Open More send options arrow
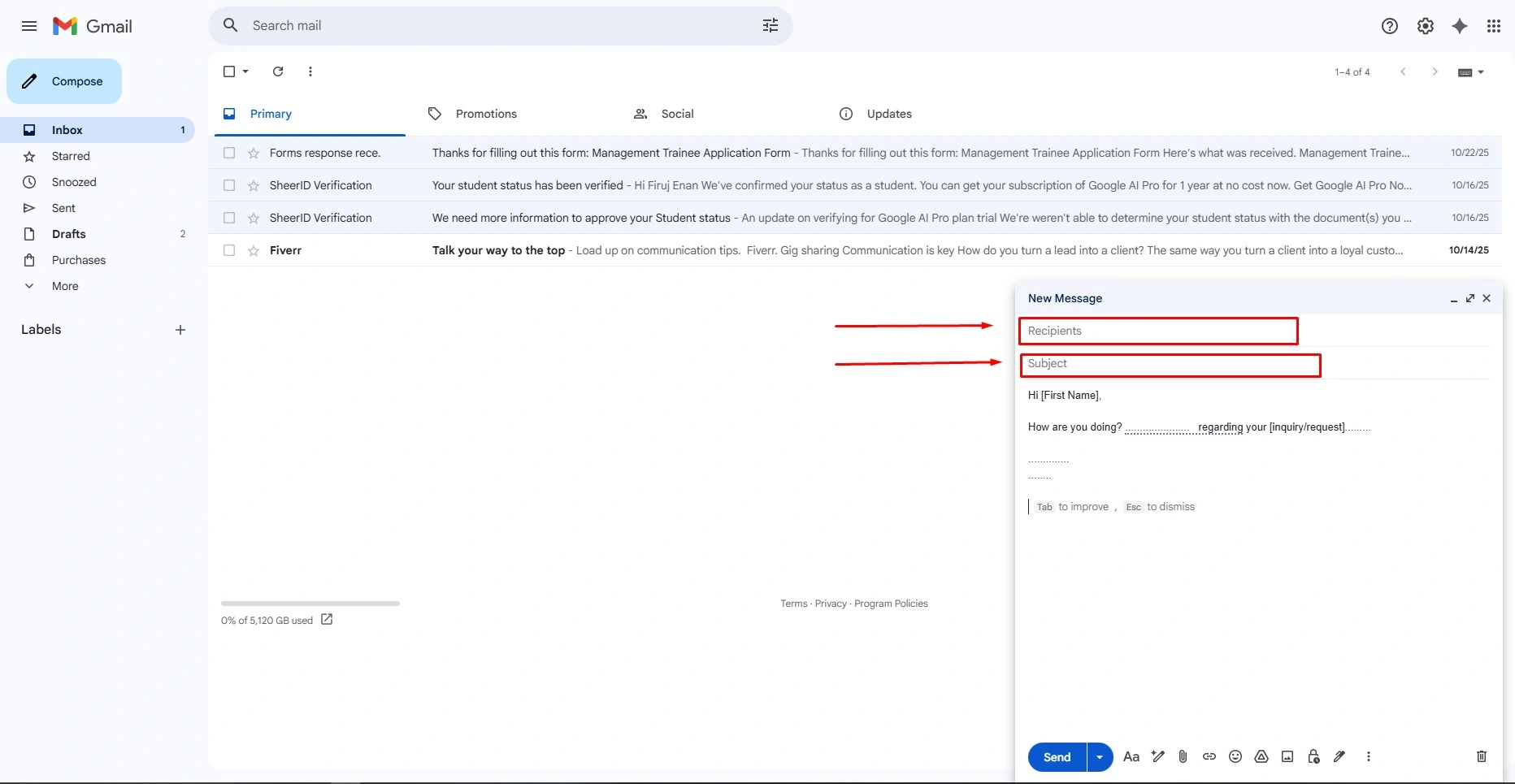Image resolution: width=1515 pixels, height=784 pixels. tap(1100, 757)
